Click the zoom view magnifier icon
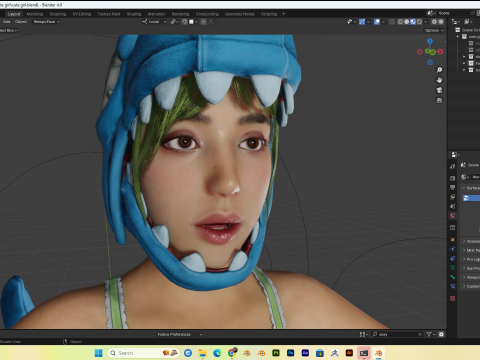The height and width of the screenshot is (360, 480). pyautogui.click(x=439, y=70)
